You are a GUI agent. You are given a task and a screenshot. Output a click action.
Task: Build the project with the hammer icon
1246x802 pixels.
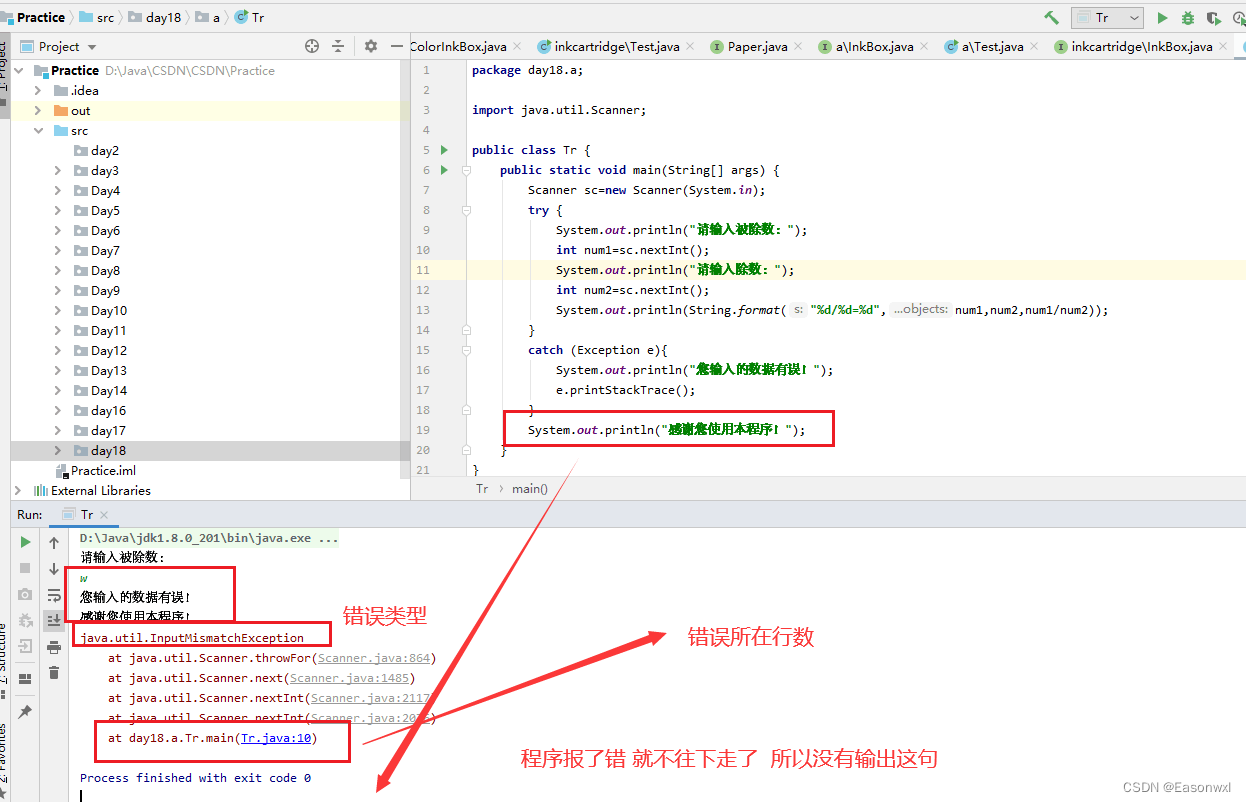pyautogui.click(x=1051, y=17)
